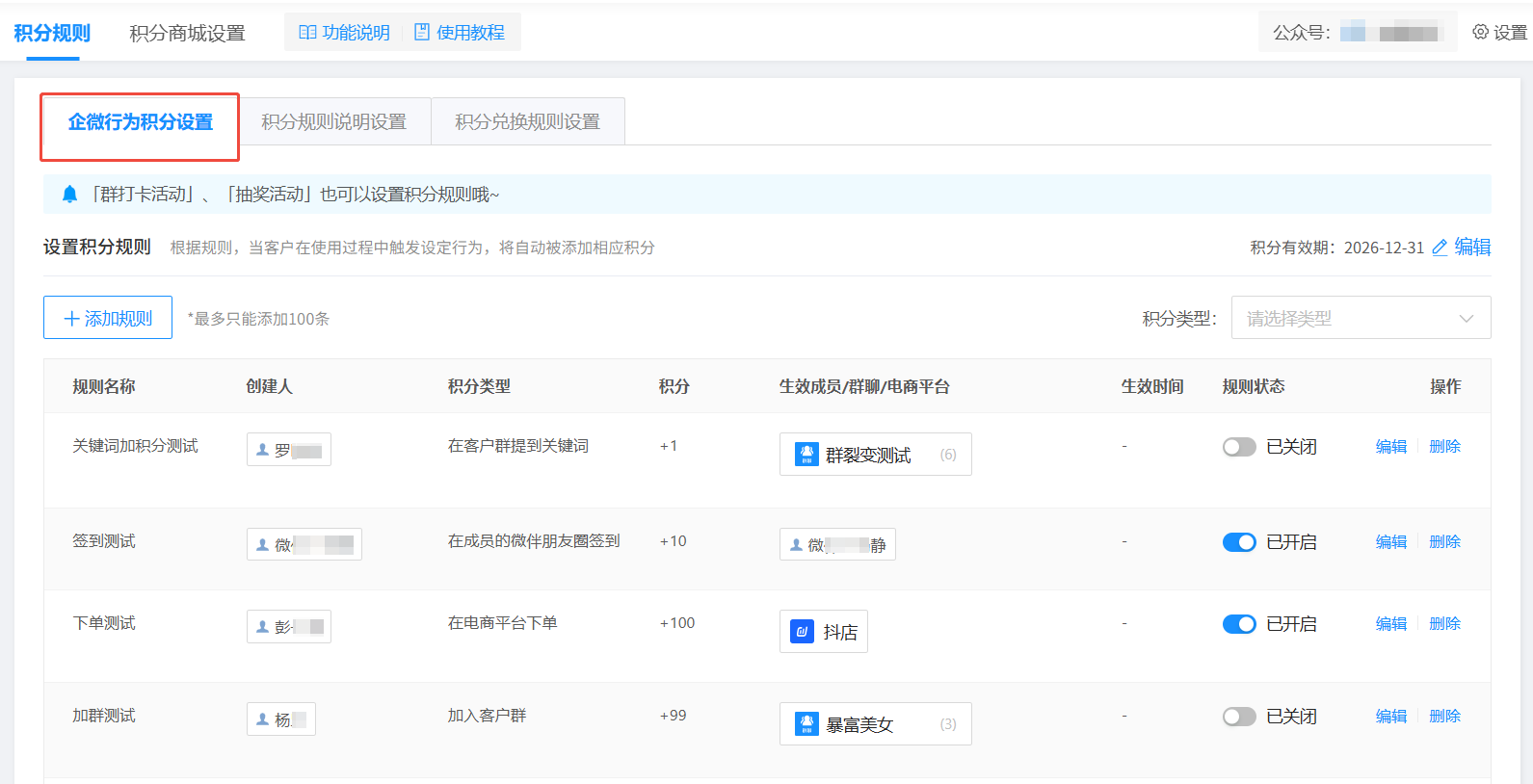The image size is (1533, 784).
Task: Delete the 签到测试 rule
Action: tap(1445, 542)
